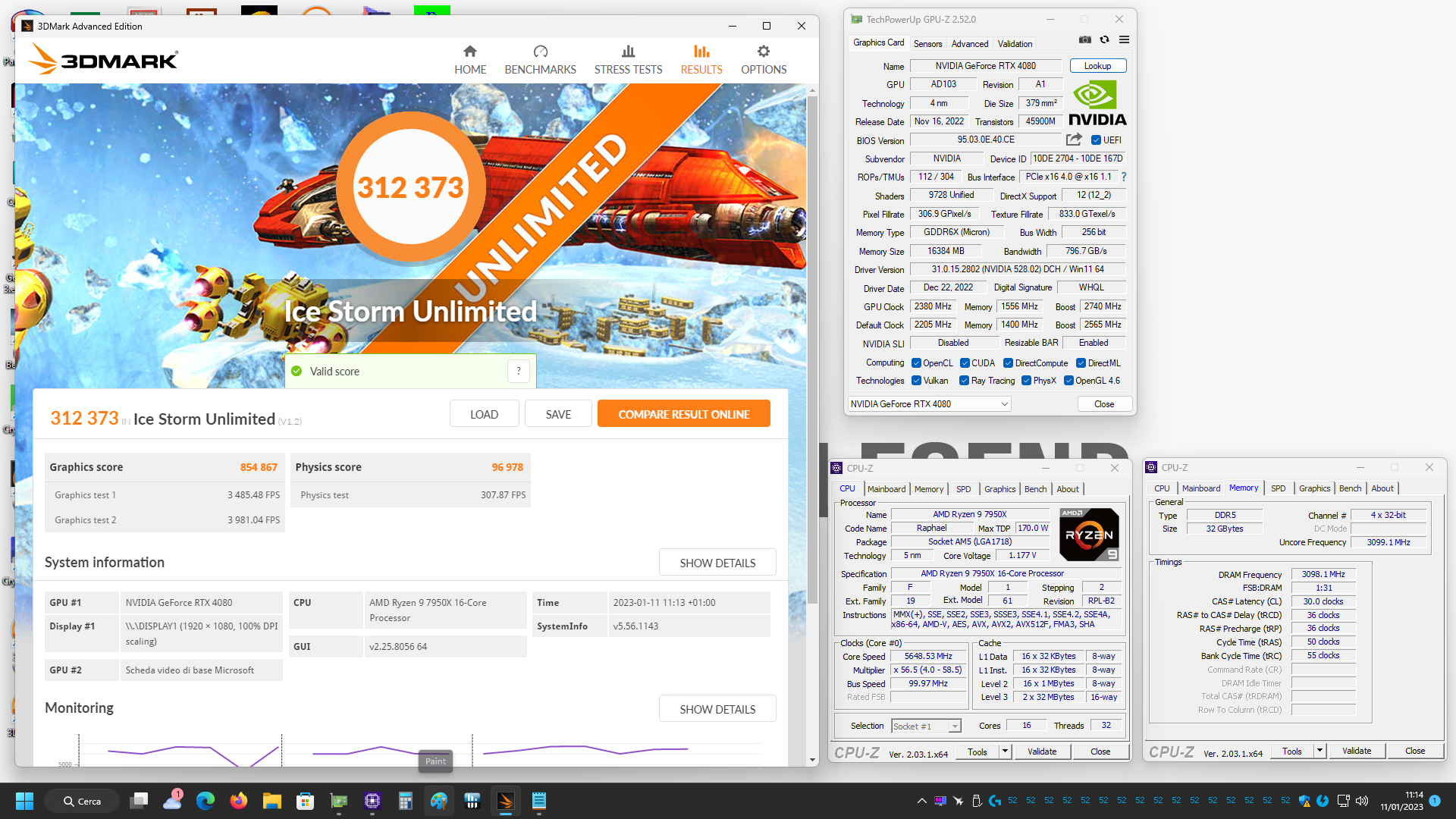Image resolution: width=1456 pixels, height=819 pixels.
Task: Click the 3DMark icon on the taskbar
Action: tap(506, 801)
